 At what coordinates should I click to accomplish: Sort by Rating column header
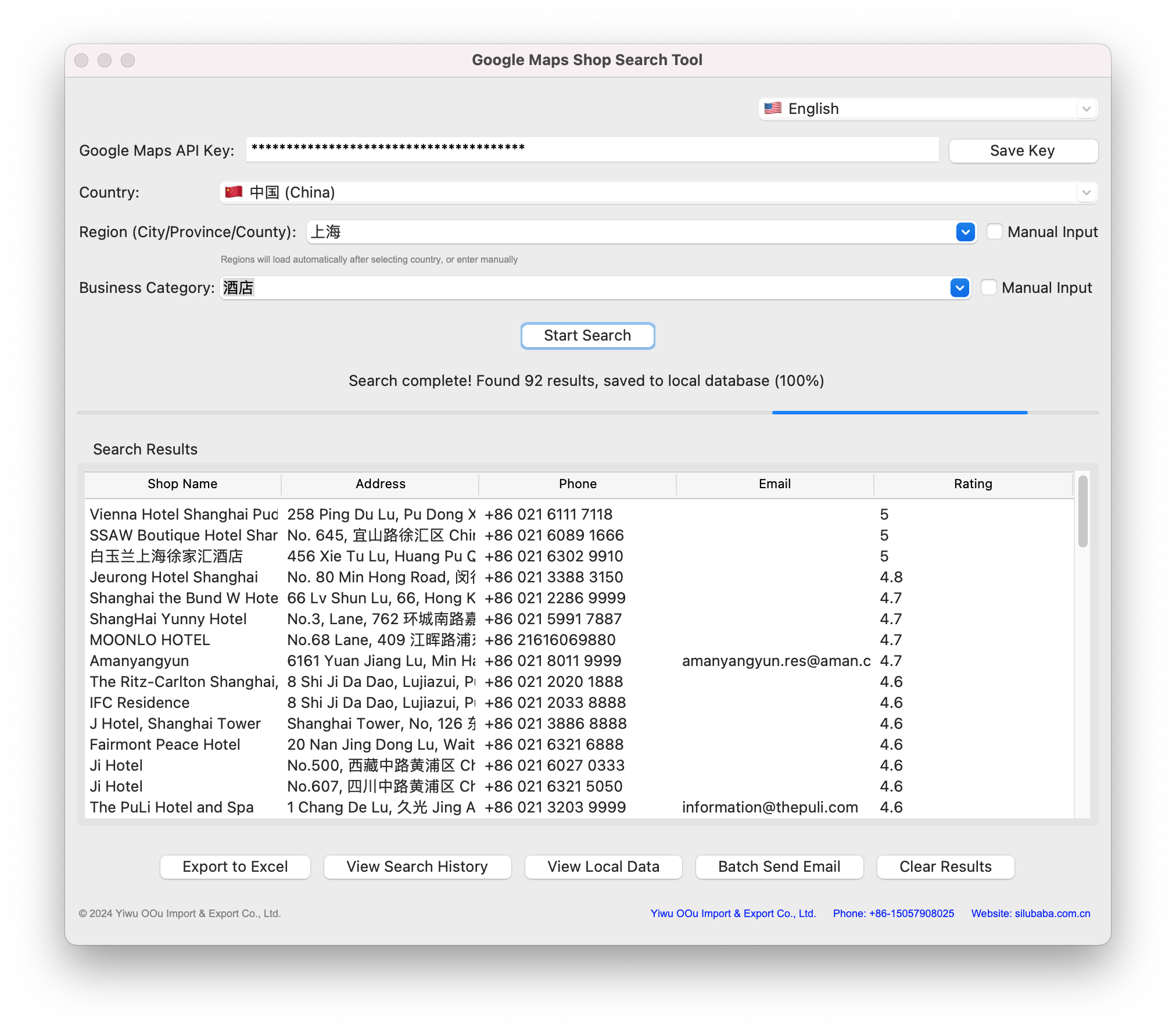(973, 484)
